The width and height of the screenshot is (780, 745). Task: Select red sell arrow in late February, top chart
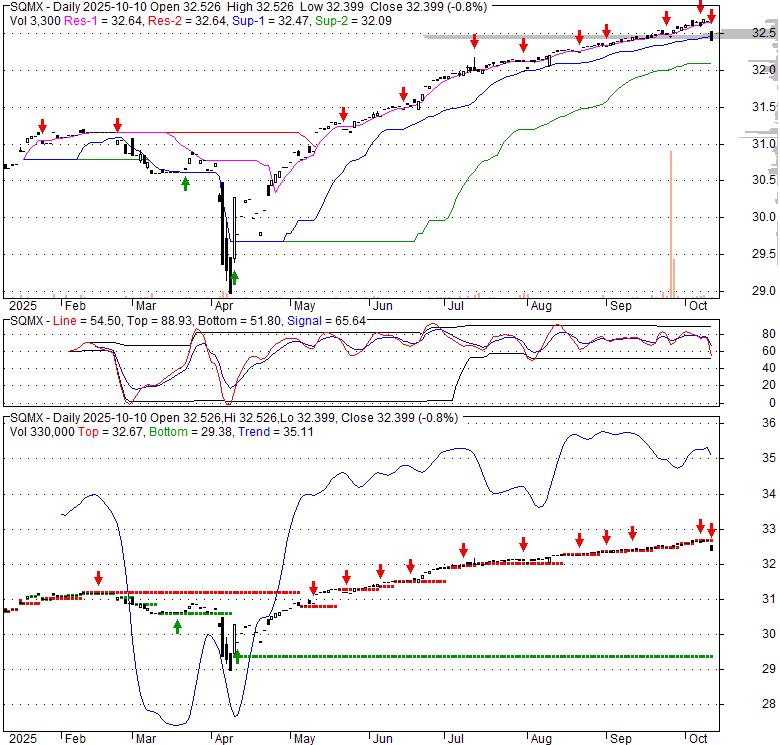117,125
